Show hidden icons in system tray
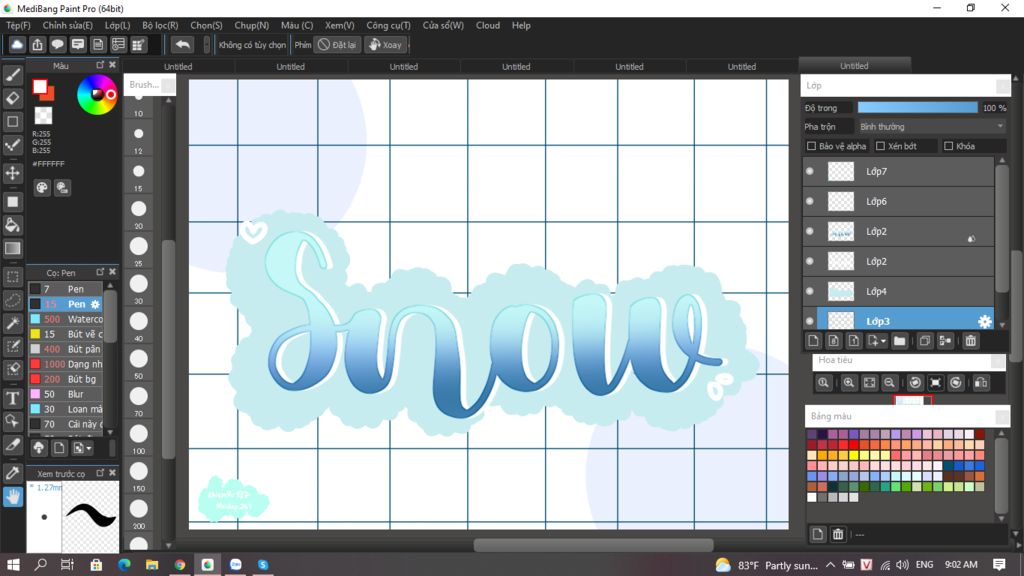The height and width of the screenshot is (576, 1024). point(830,565)
